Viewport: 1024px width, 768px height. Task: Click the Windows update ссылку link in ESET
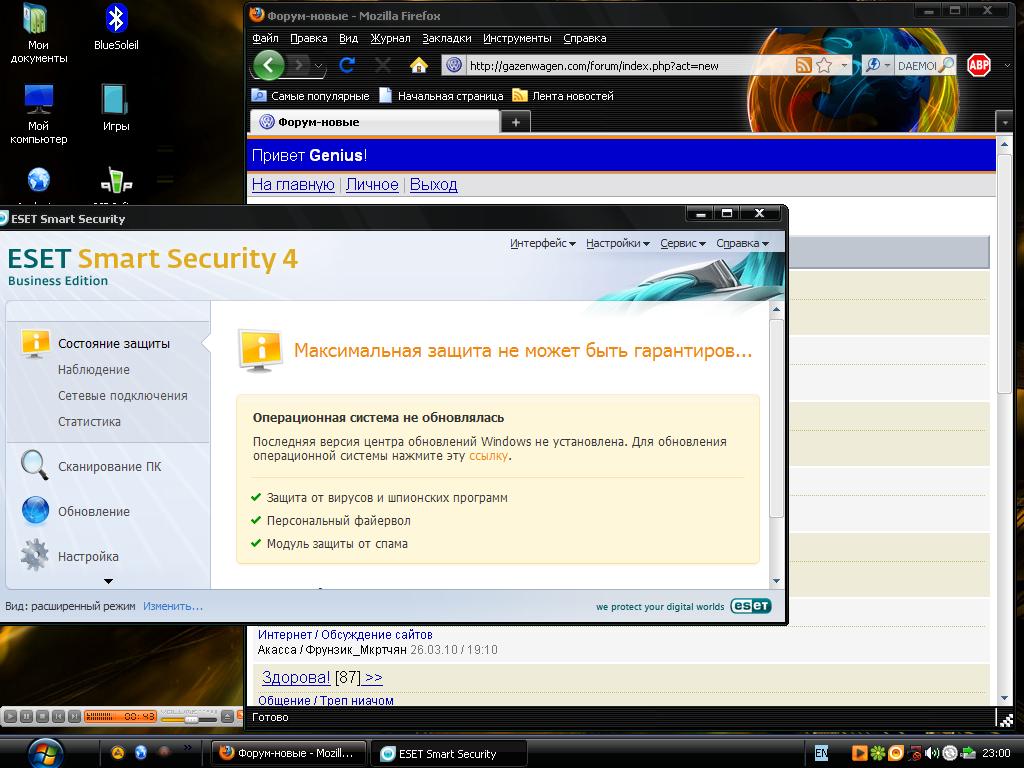coord(488,456)
